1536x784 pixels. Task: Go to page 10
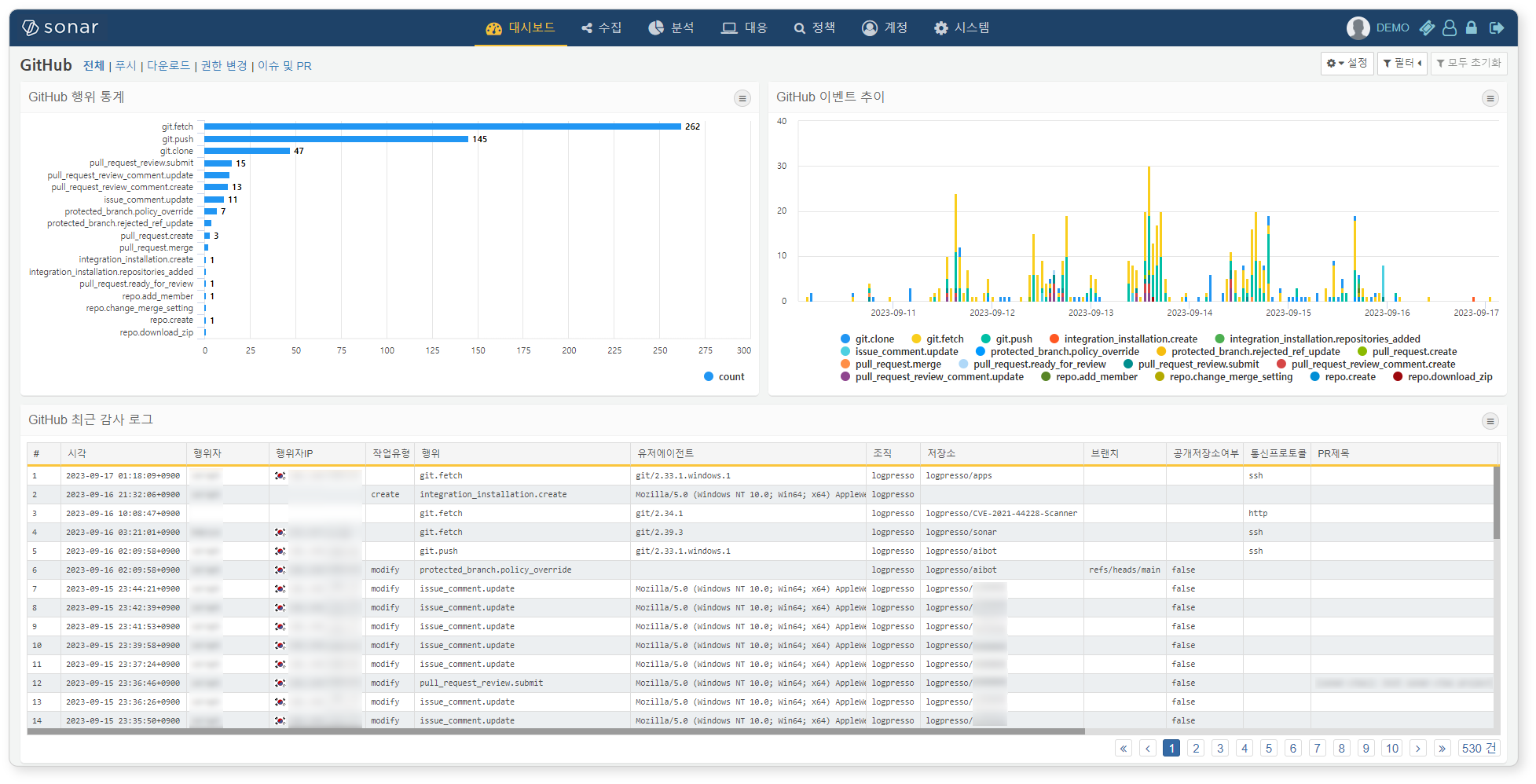pyautogui.click(x=1392, y=749)
